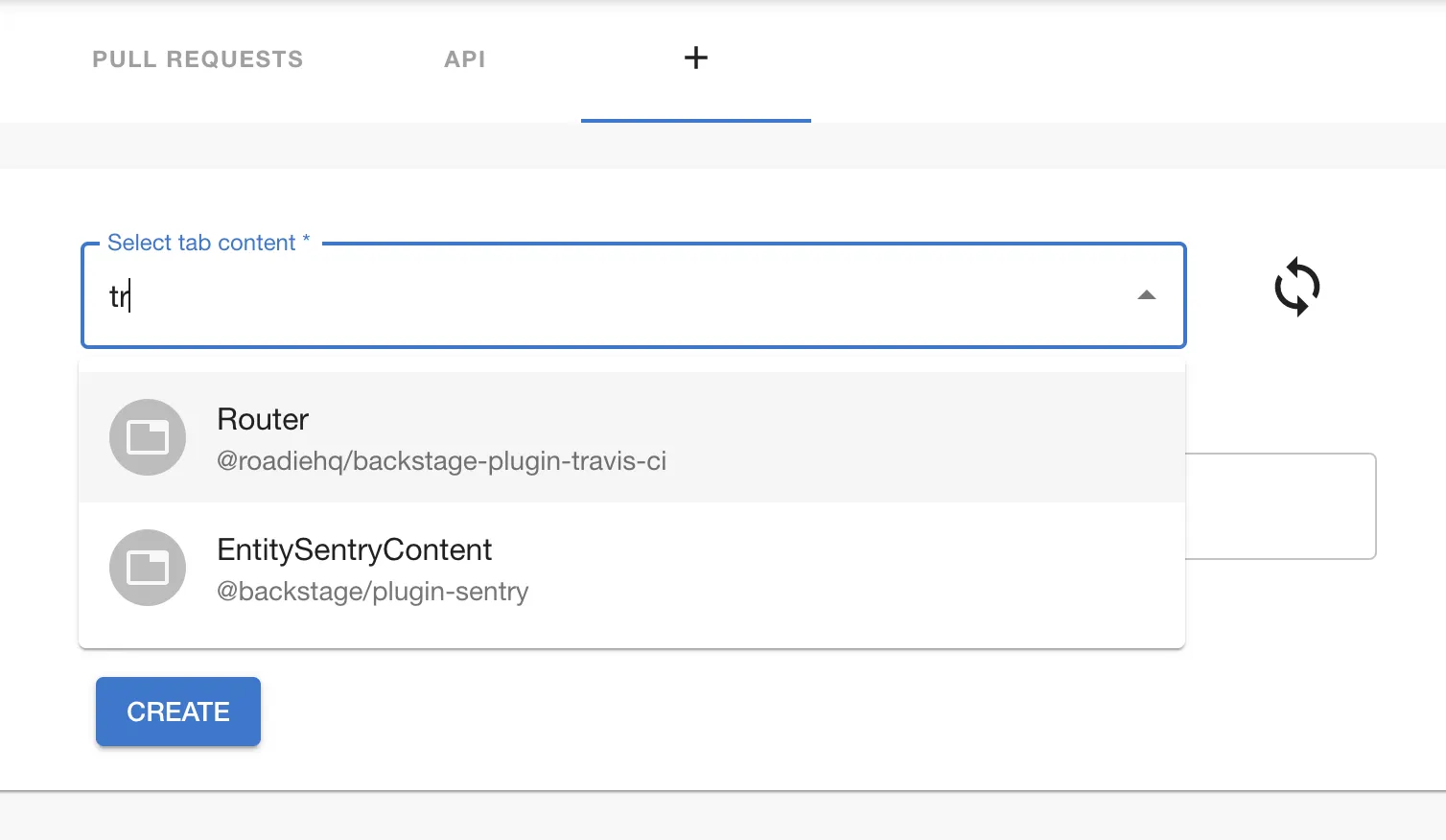Click the blank space right of CREATE button

click(671, 712)
